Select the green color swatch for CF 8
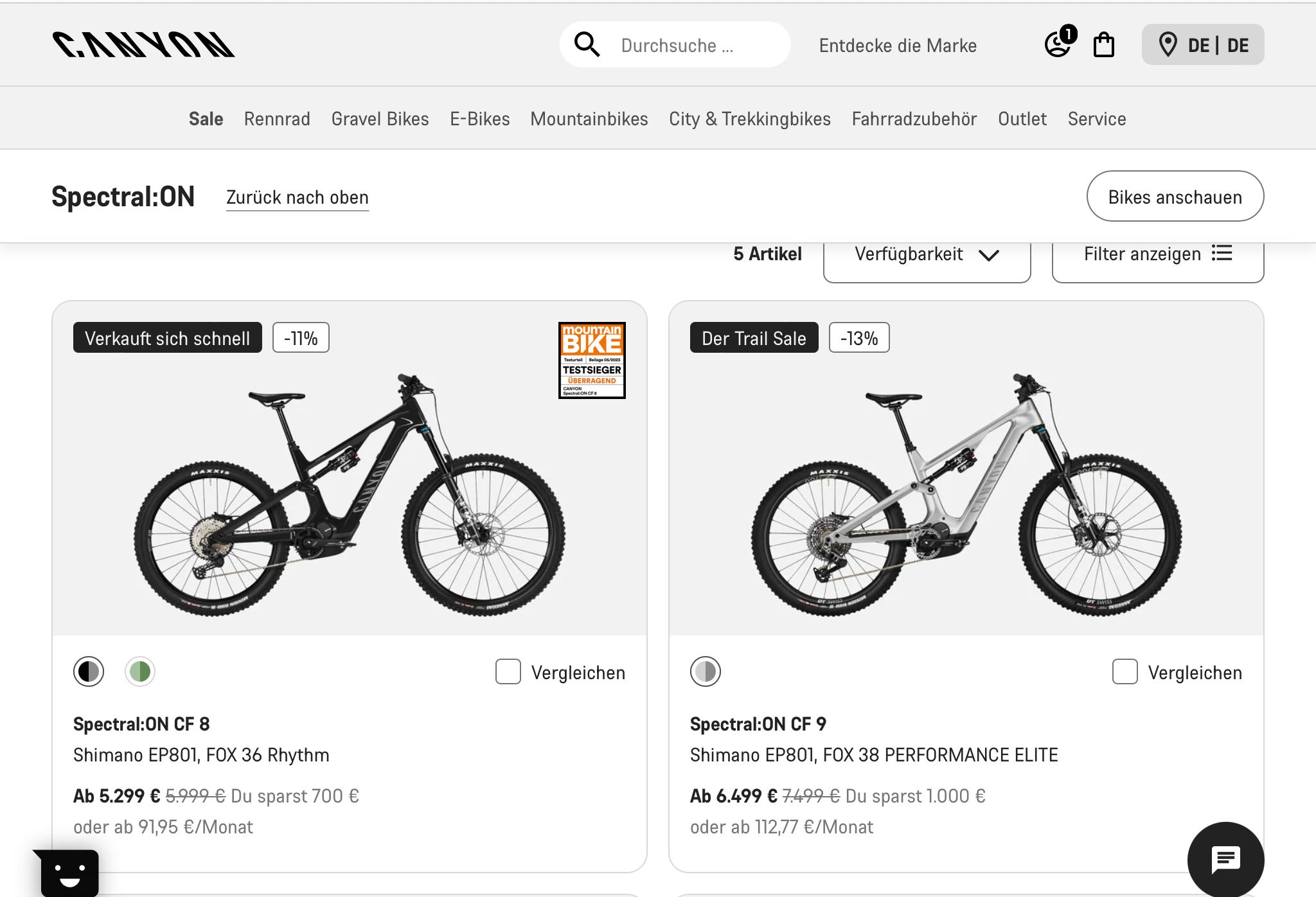The image size is (1316, 897). tap(140, 672)
